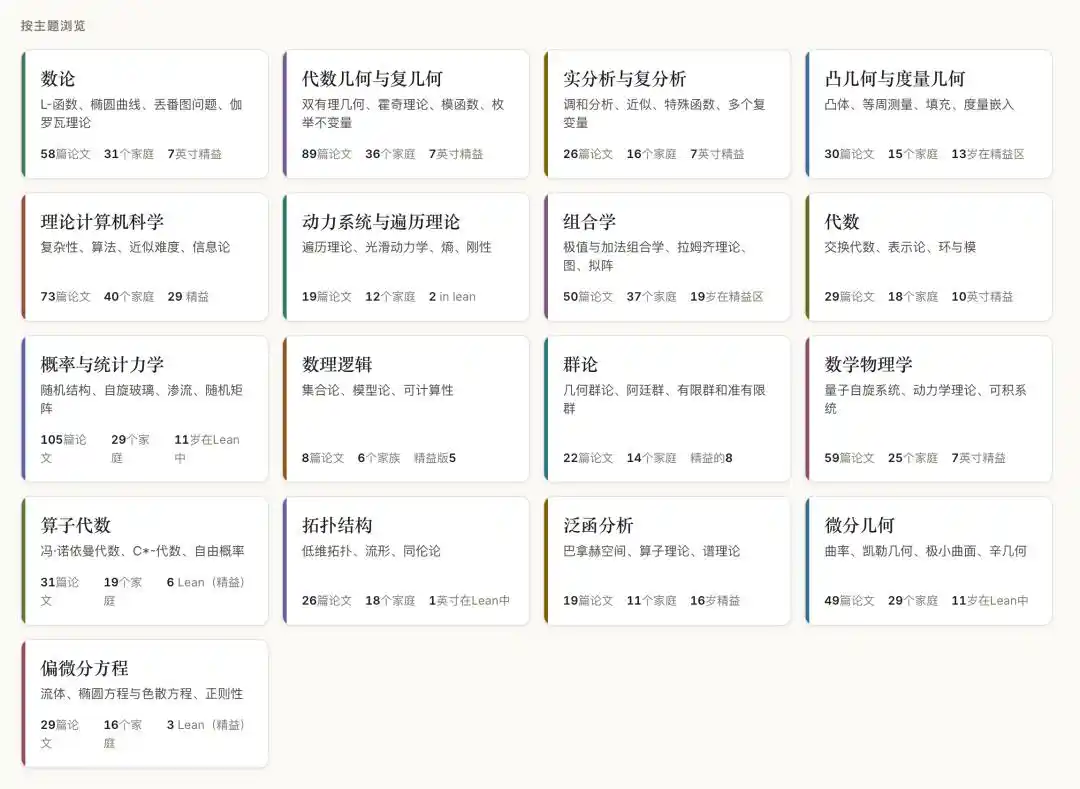This screenshot has height=789, width=1080.
Task: Click 19岁在精益区 in 组合学 card
Action: point(727,296)
